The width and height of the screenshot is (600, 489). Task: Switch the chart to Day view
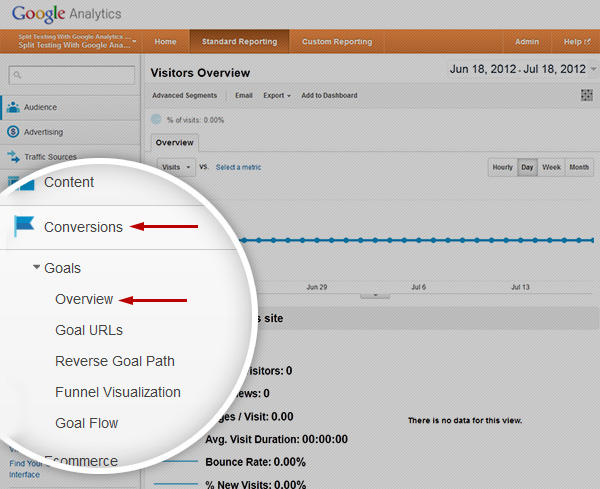527,167
